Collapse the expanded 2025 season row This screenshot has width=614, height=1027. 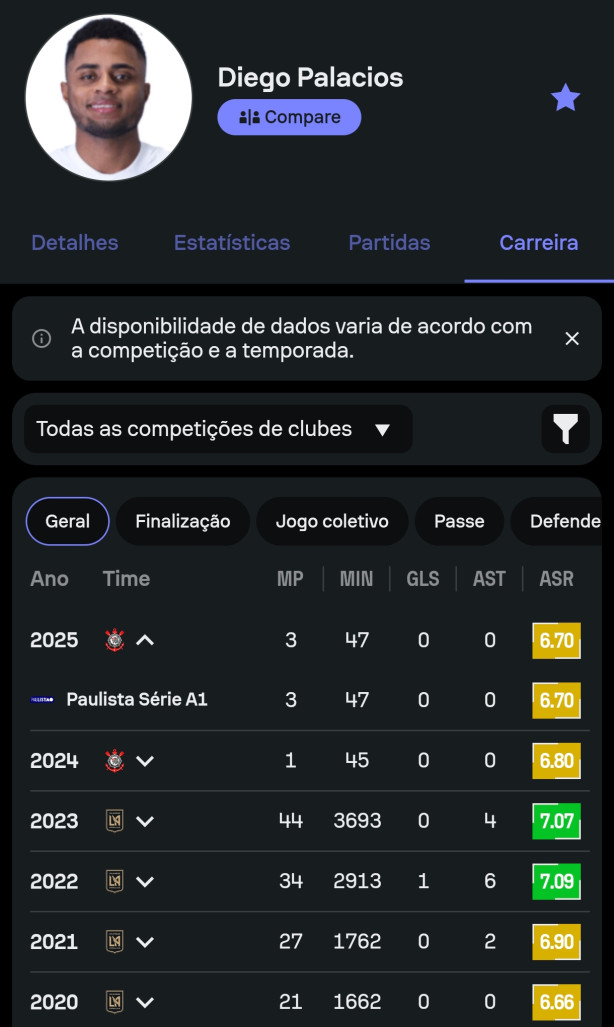tap(144, 640)
